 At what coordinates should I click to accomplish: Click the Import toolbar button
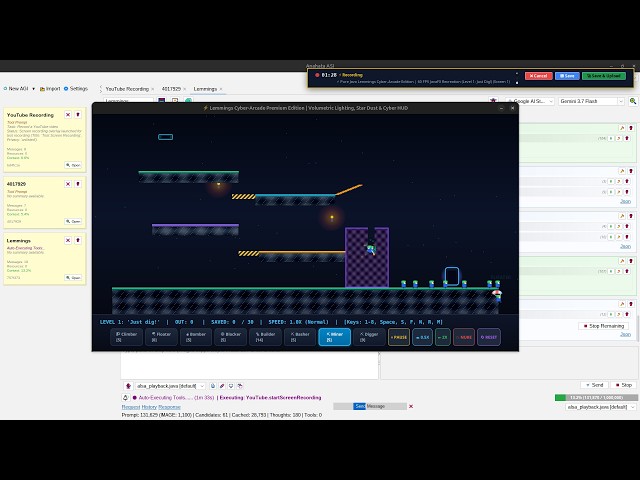point(50,89)
